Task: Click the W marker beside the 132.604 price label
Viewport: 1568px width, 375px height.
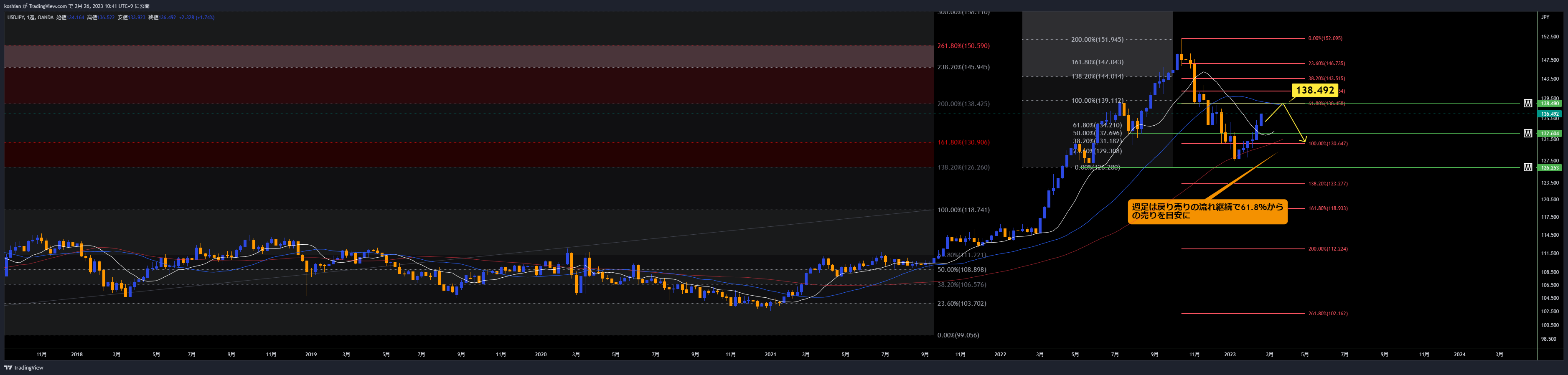Action: coord(1528,133)
